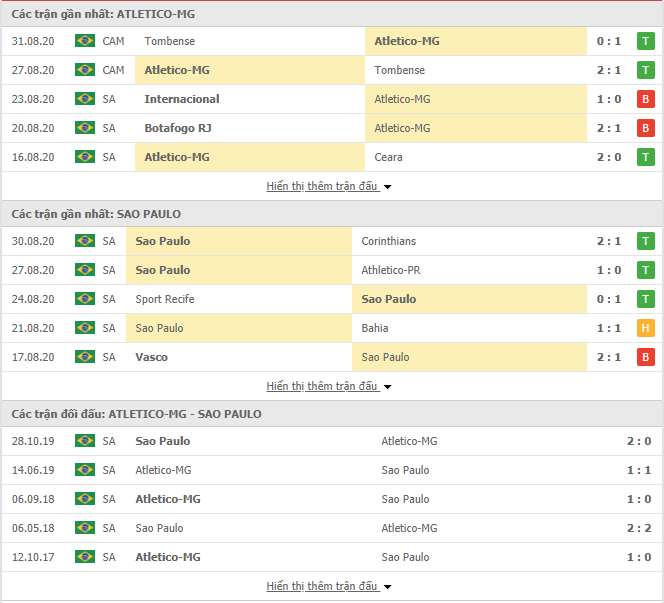Expand more Sao Paulo recent matches arrow
Screen dimensions: 664x603
pyautogui.click(x=388, y=387)
